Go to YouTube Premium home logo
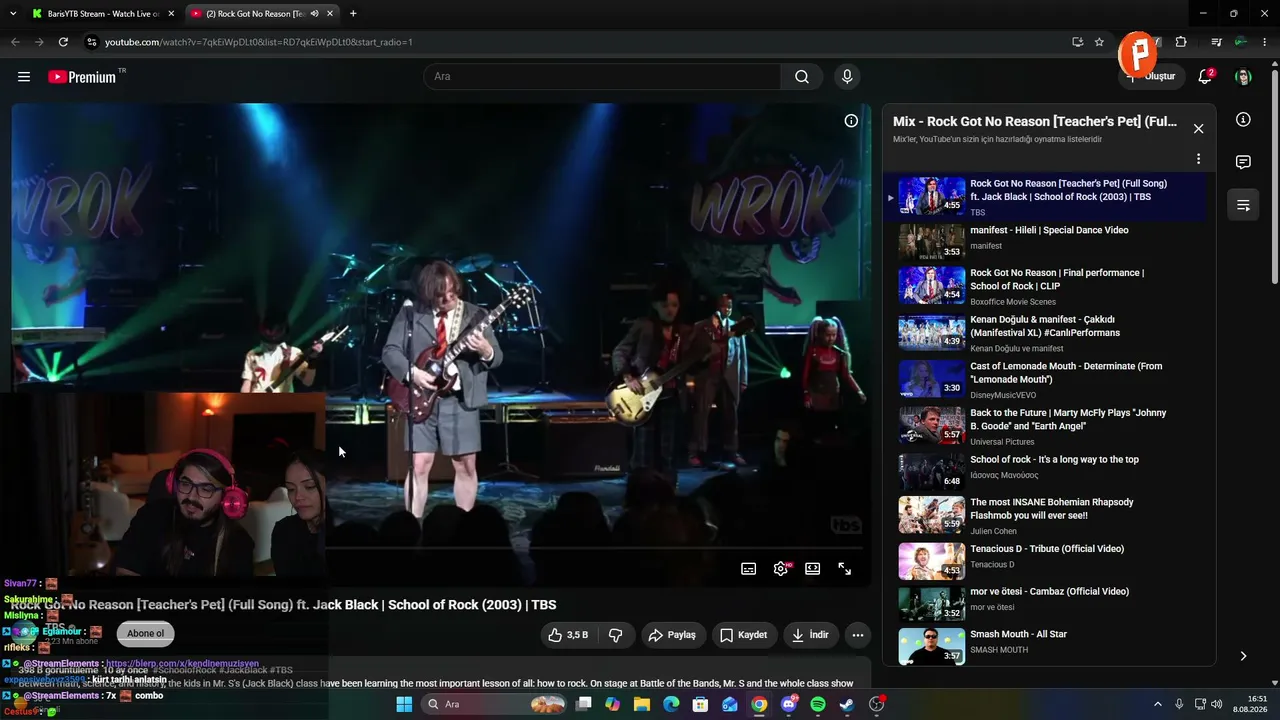Image resolution: width=1280 pixels, height=720 pixels. 82,77
